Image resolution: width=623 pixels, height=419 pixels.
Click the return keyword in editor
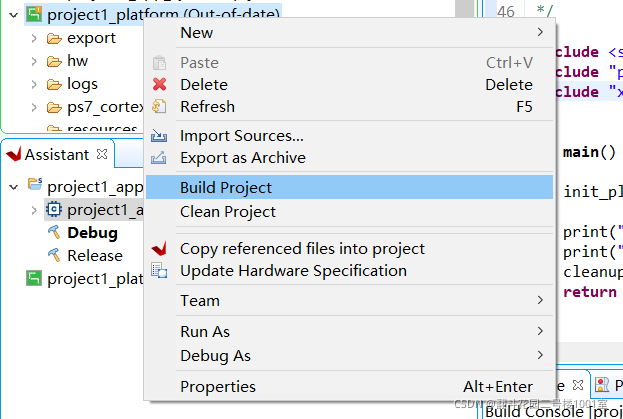click(x=590, y=292)
